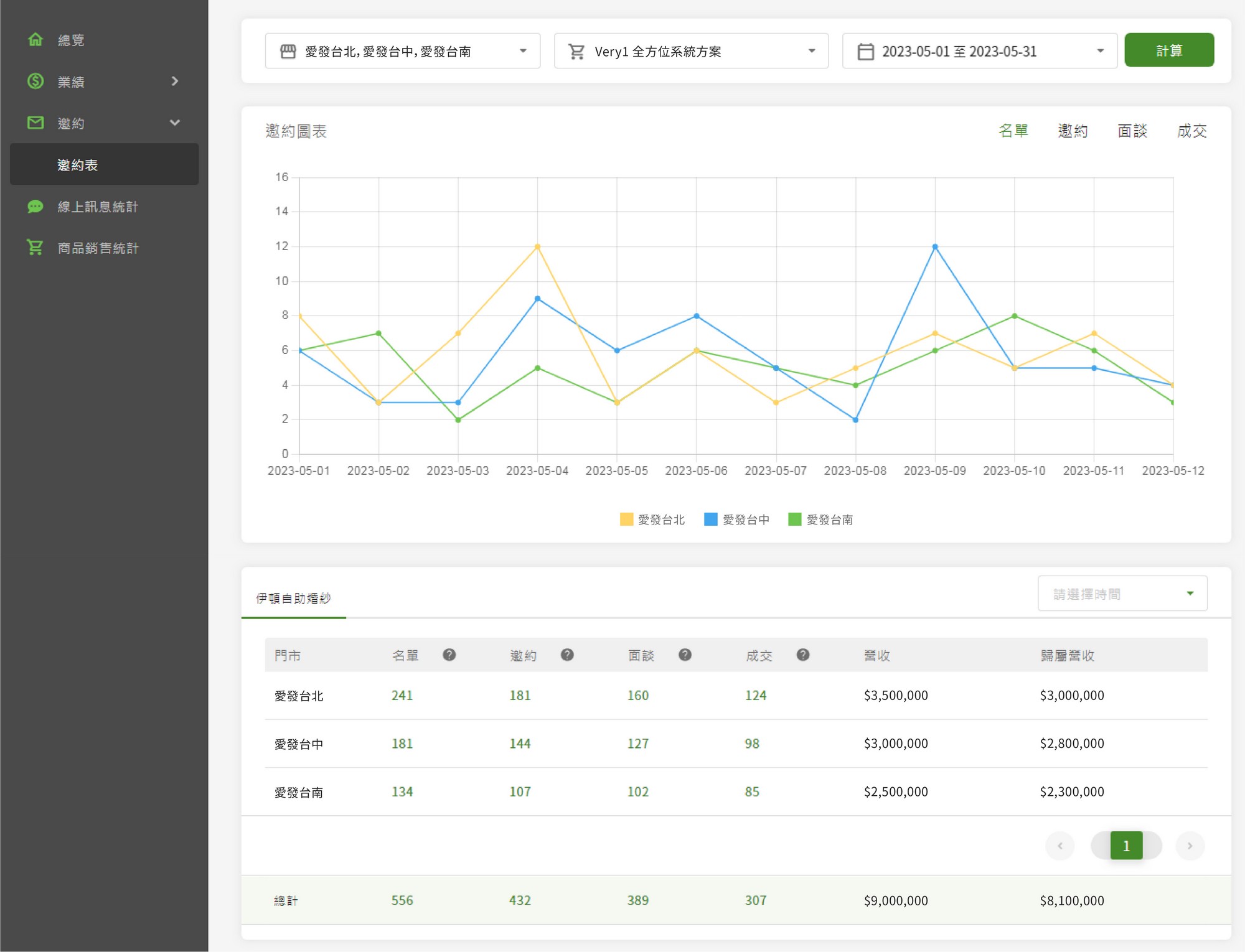
Task: Select the 伊頓自助婚紗 tab
Action: 293,598
